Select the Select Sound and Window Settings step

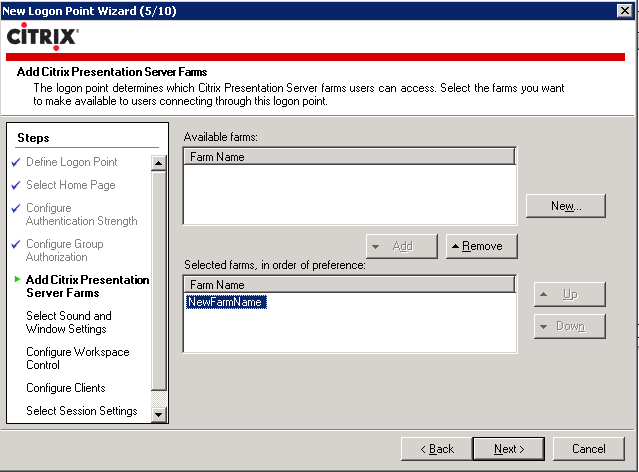tap(68, 322)
